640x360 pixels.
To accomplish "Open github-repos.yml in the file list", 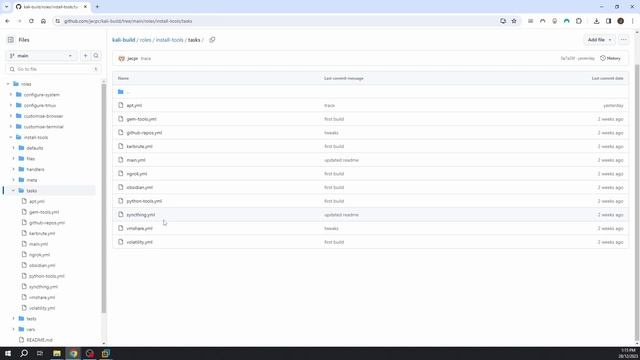I will [144, 133].
